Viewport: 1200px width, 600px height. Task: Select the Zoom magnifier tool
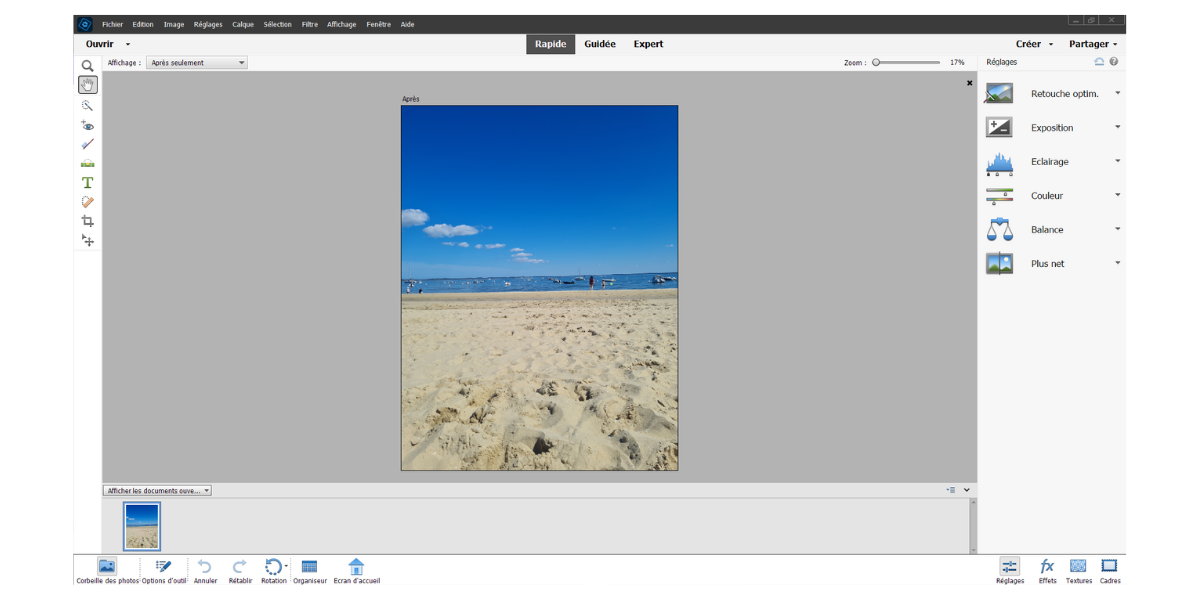(x=87, y=66)
